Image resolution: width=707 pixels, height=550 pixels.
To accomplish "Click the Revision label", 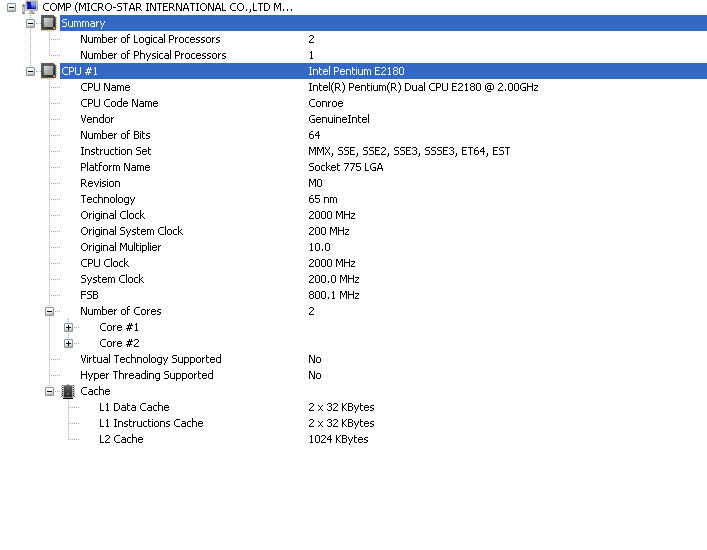I will [x=100, y=183].
